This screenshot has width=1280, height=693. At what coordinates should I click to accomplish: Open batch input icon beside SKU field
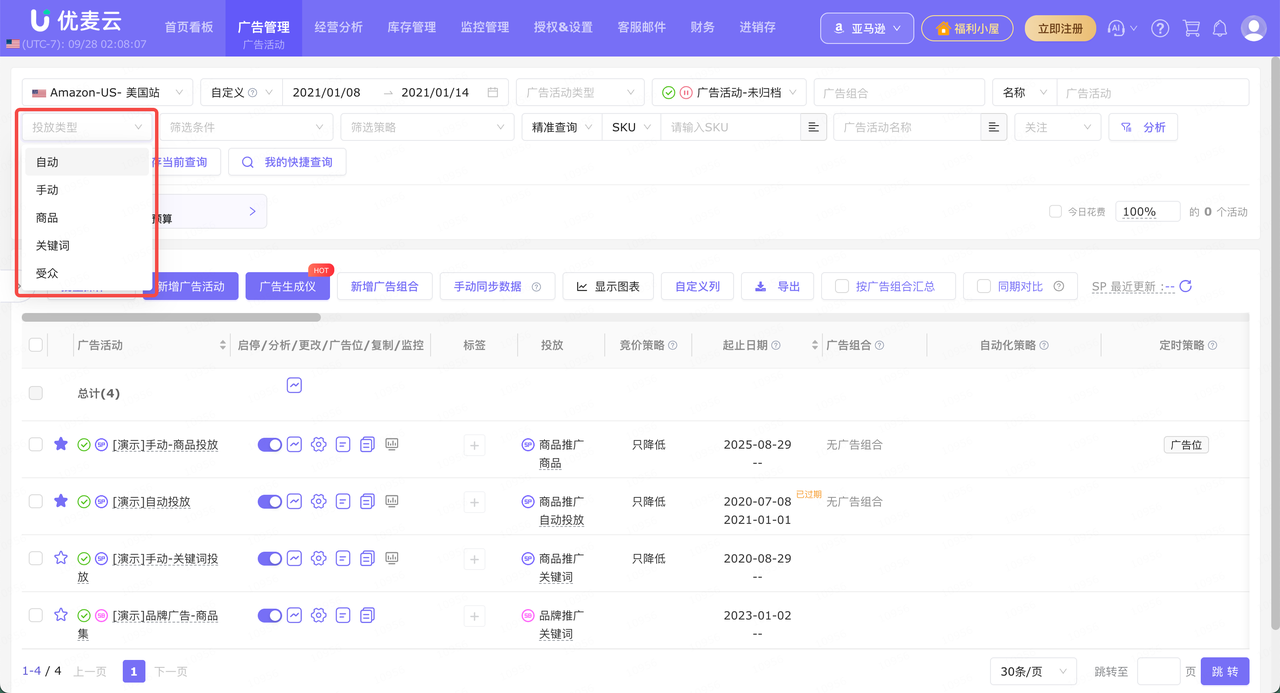pyautogui.click(x=814, y=127)
